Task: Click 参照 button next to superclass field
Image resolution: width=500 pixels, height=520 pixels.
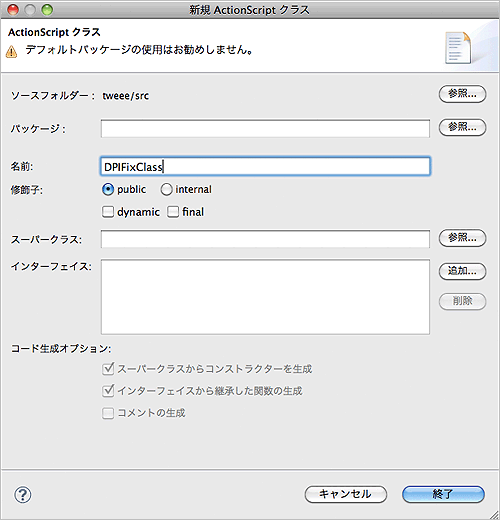Action: tap(462, 238)
